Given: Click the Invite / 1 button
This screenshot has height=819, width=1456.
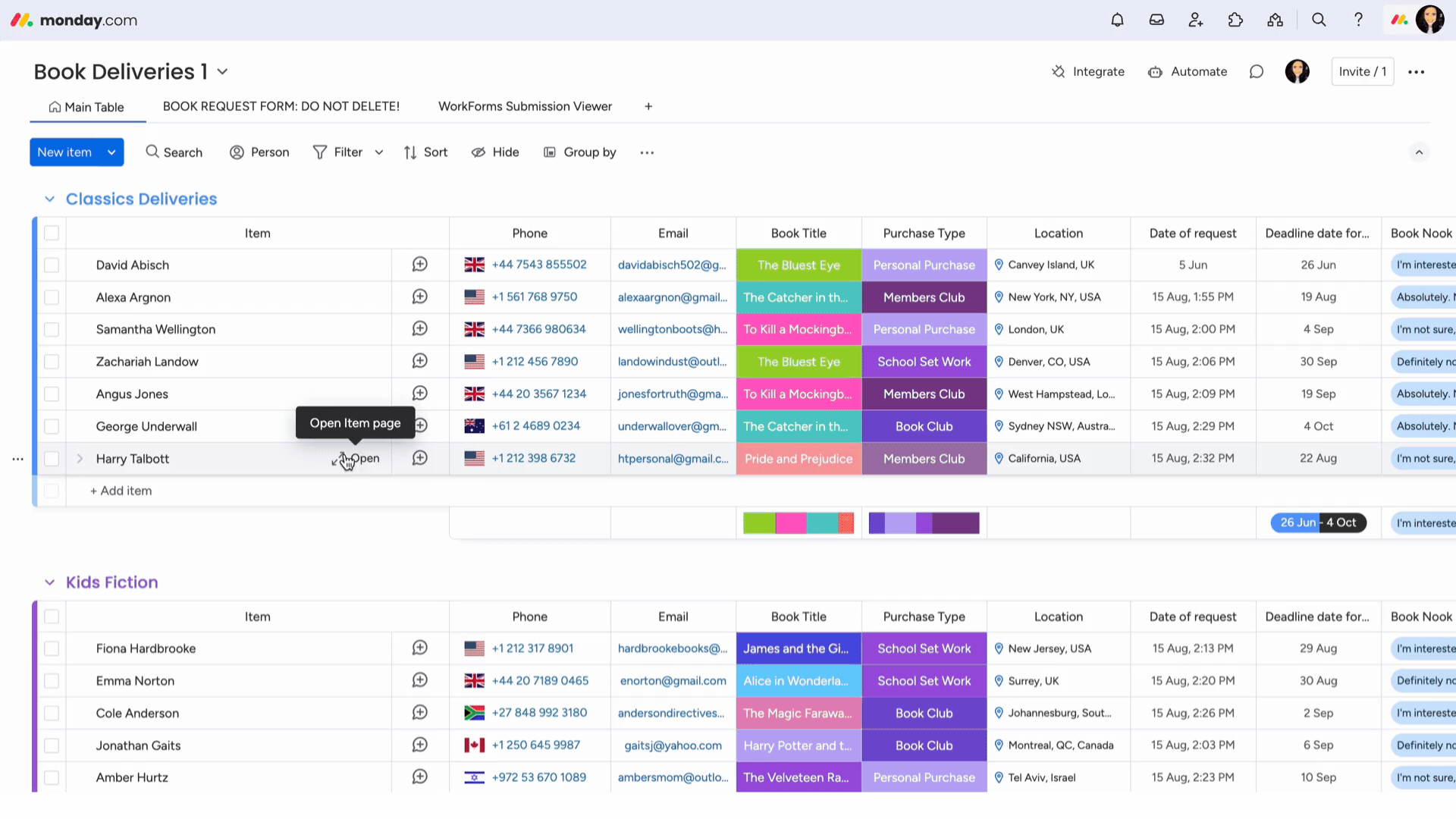Looking at the screenshot, I should (x=1363, y=72).
